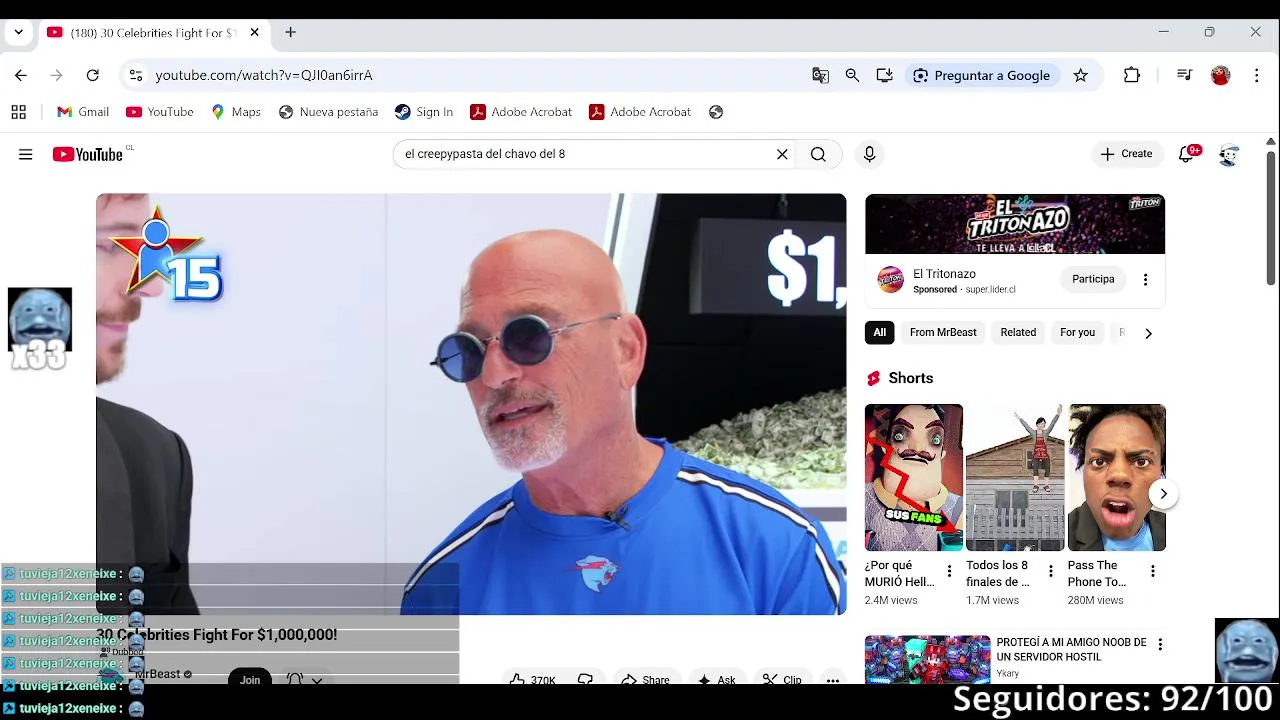Click the Ask button

click(716, 680)
